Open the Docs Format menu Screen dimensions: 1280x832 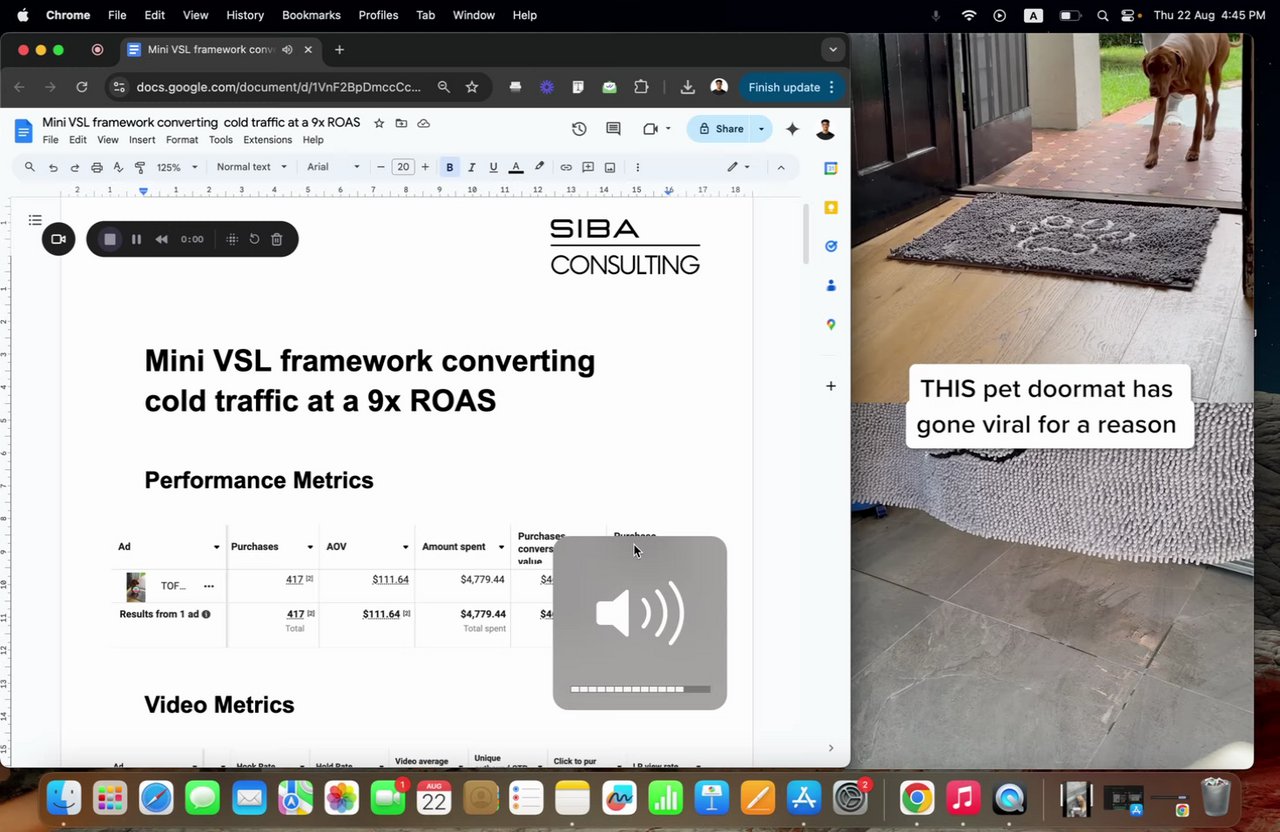pos(182,140)
